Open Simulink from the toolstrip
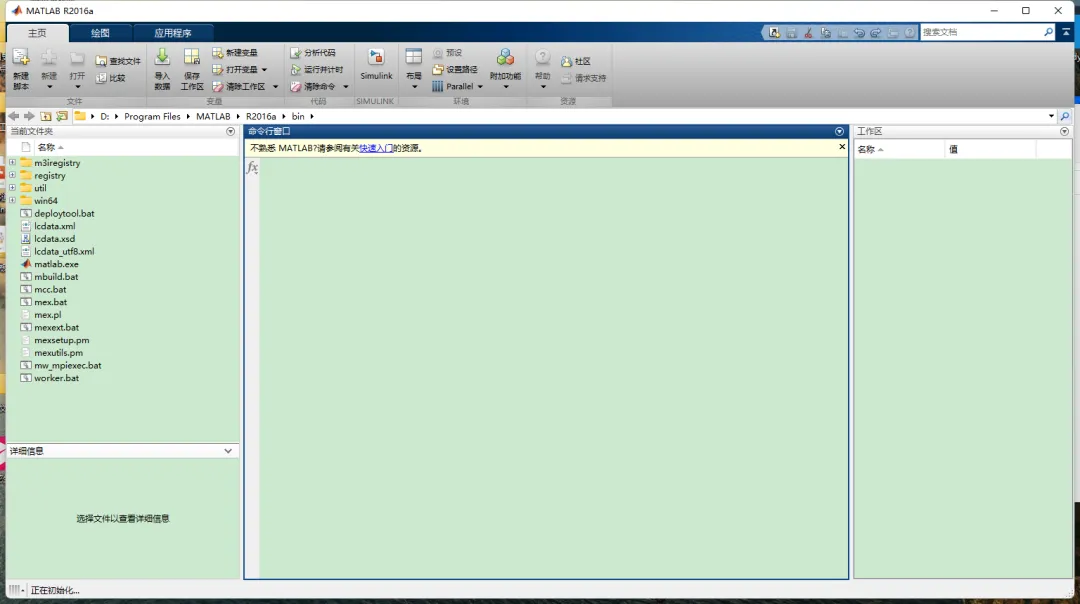The image size is (1080, 604). click(x=376, y=65)
